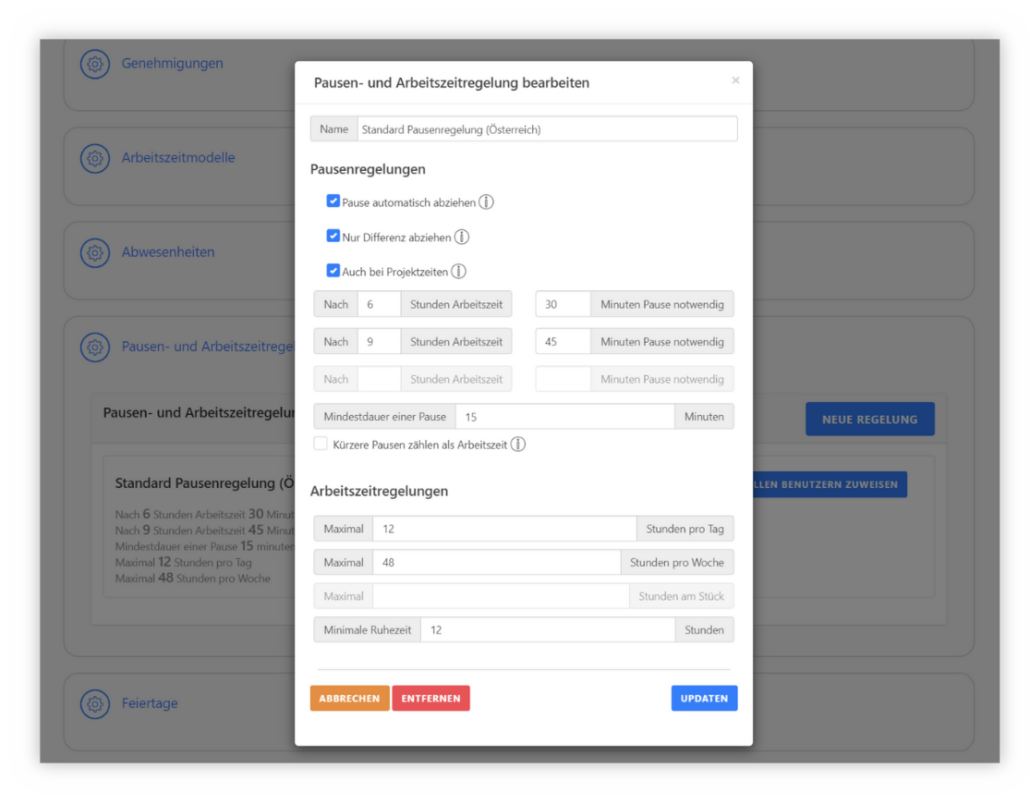This screenshot has width=1030, height=805.
Task: Click info icon beside Nur Differenz abziehen
Action: [x=461, y=237]
